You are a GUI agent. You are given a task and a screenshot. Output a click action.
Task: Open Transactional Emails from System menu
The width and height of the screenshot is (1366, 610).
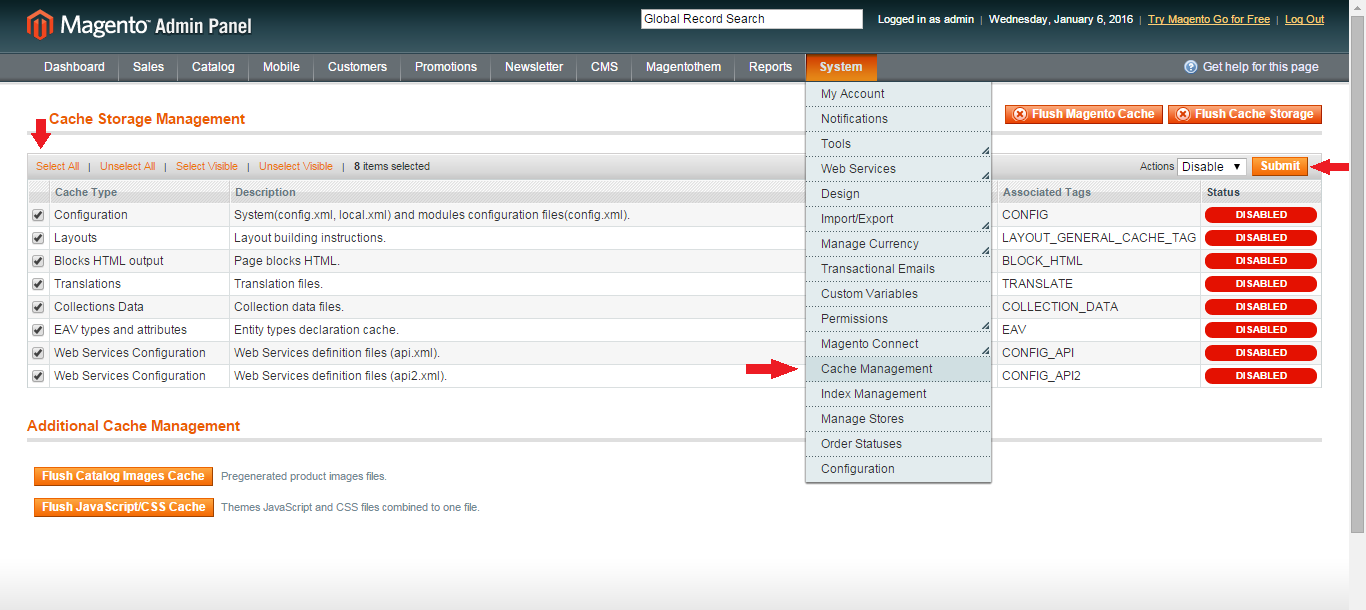click(898, 269)
